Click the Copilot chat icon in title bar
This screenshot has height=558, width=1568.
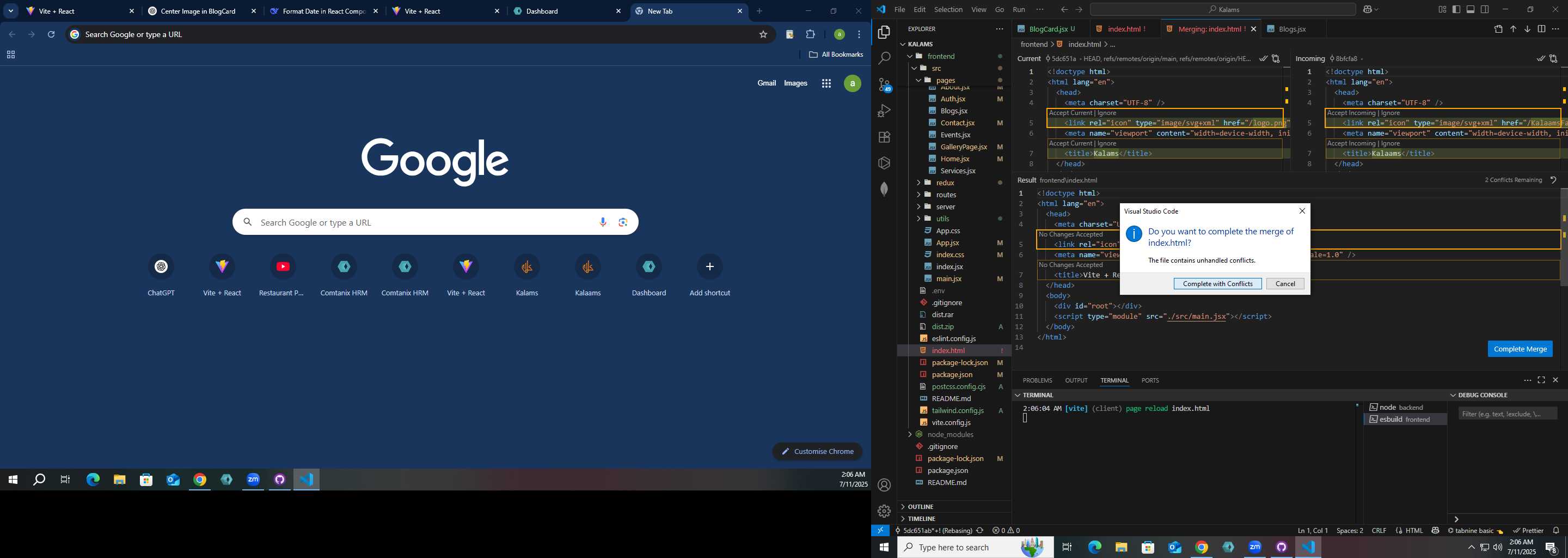1368,9
